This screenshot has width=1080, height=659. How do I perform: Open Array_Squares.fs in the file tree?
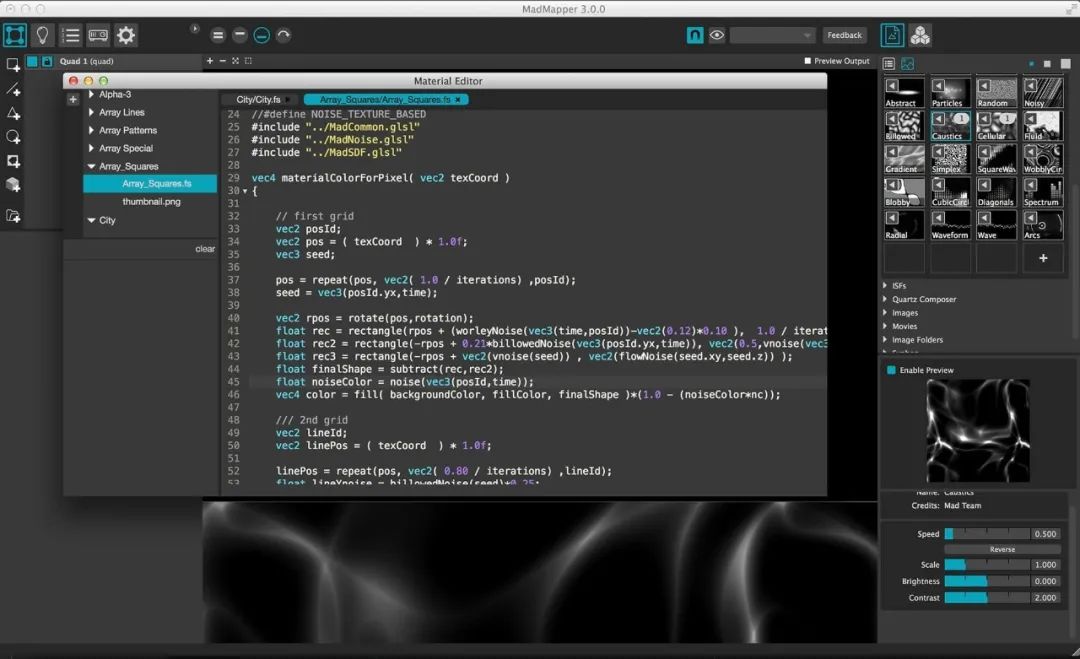point(150,184)
